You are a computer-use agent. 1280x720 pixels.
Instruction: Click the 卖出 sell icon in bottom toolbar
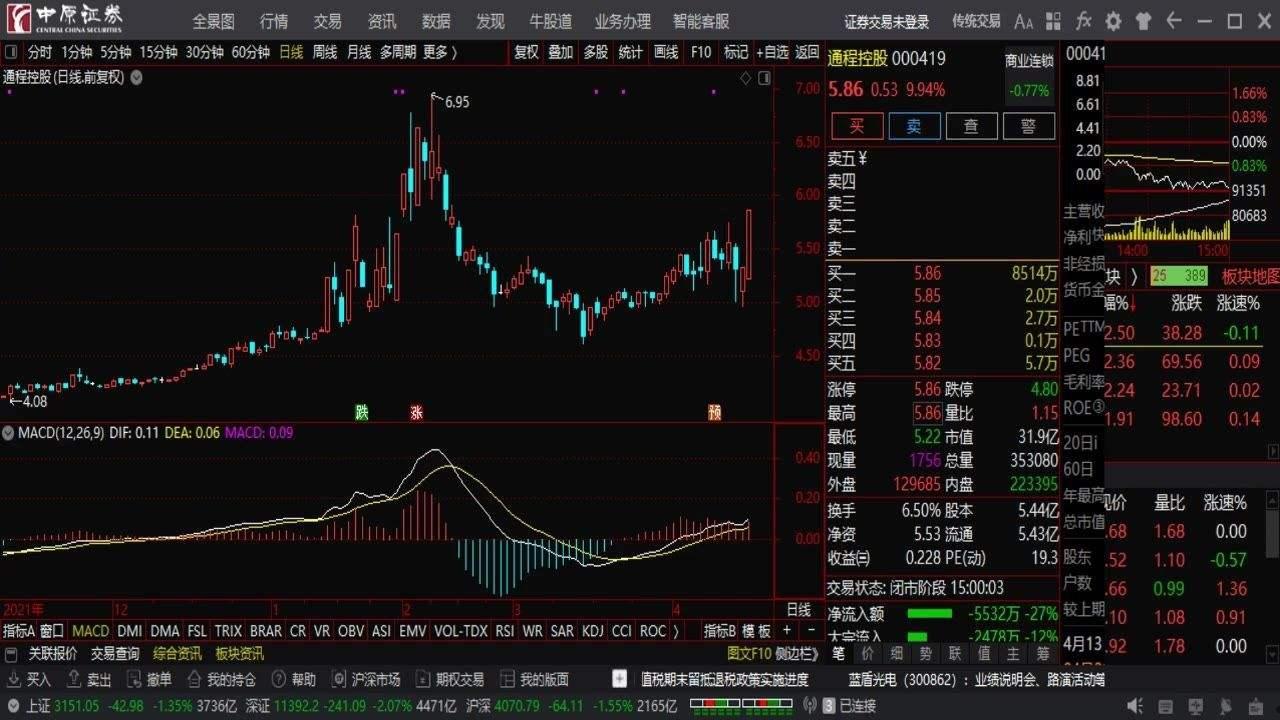click(73, 679)
